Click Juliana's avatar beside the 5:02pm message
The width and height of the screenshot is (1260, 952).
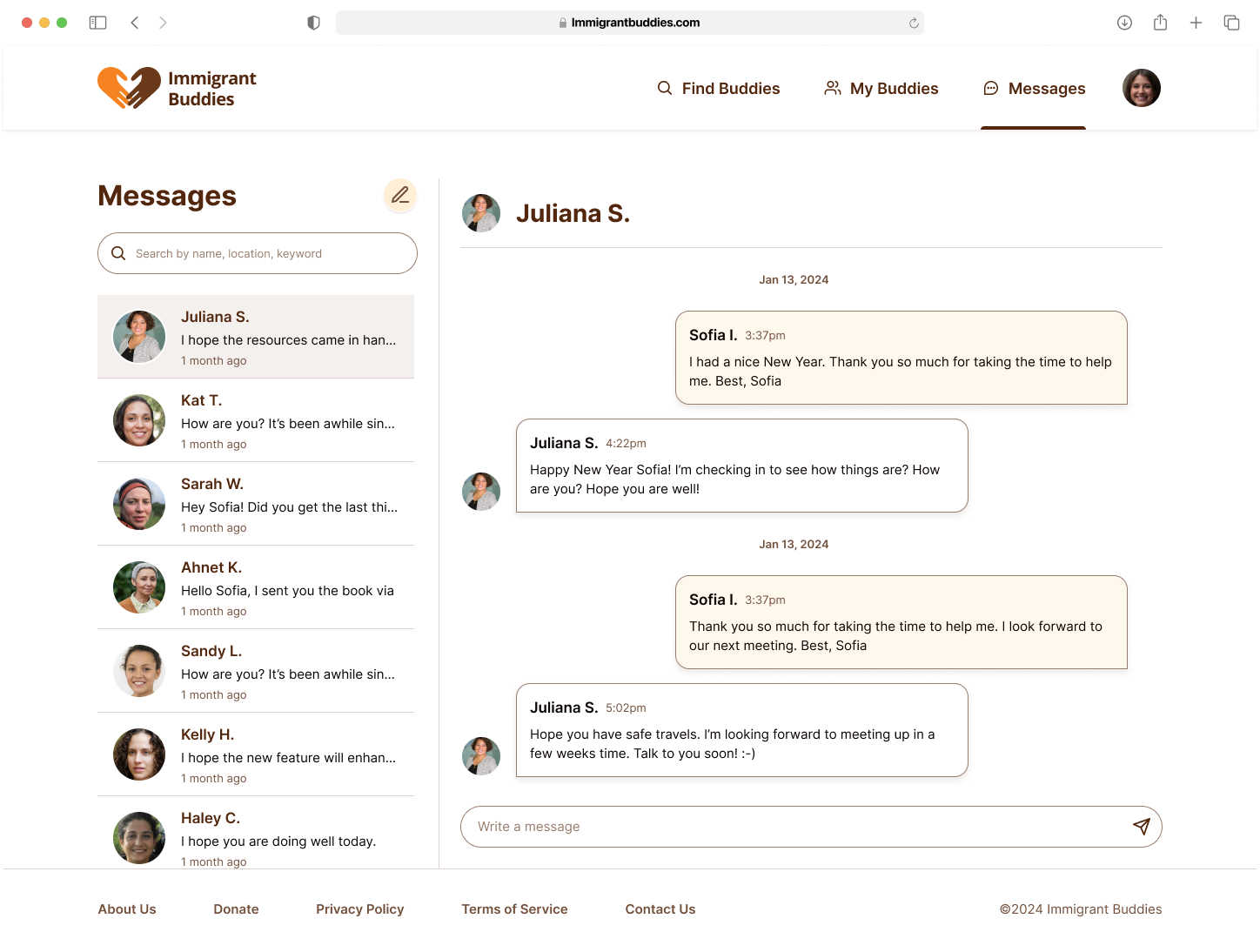click(481, 756)
